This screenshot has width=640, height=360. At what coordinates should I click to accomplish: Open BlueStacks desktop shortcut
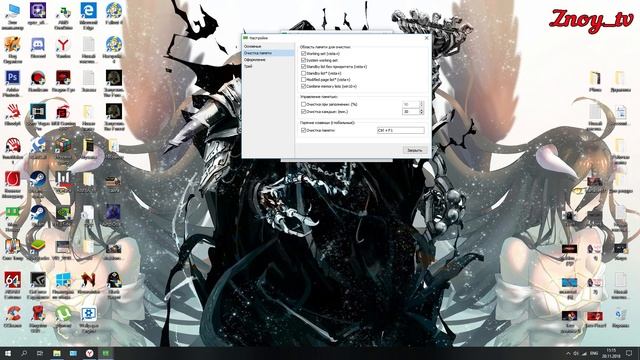38,250
